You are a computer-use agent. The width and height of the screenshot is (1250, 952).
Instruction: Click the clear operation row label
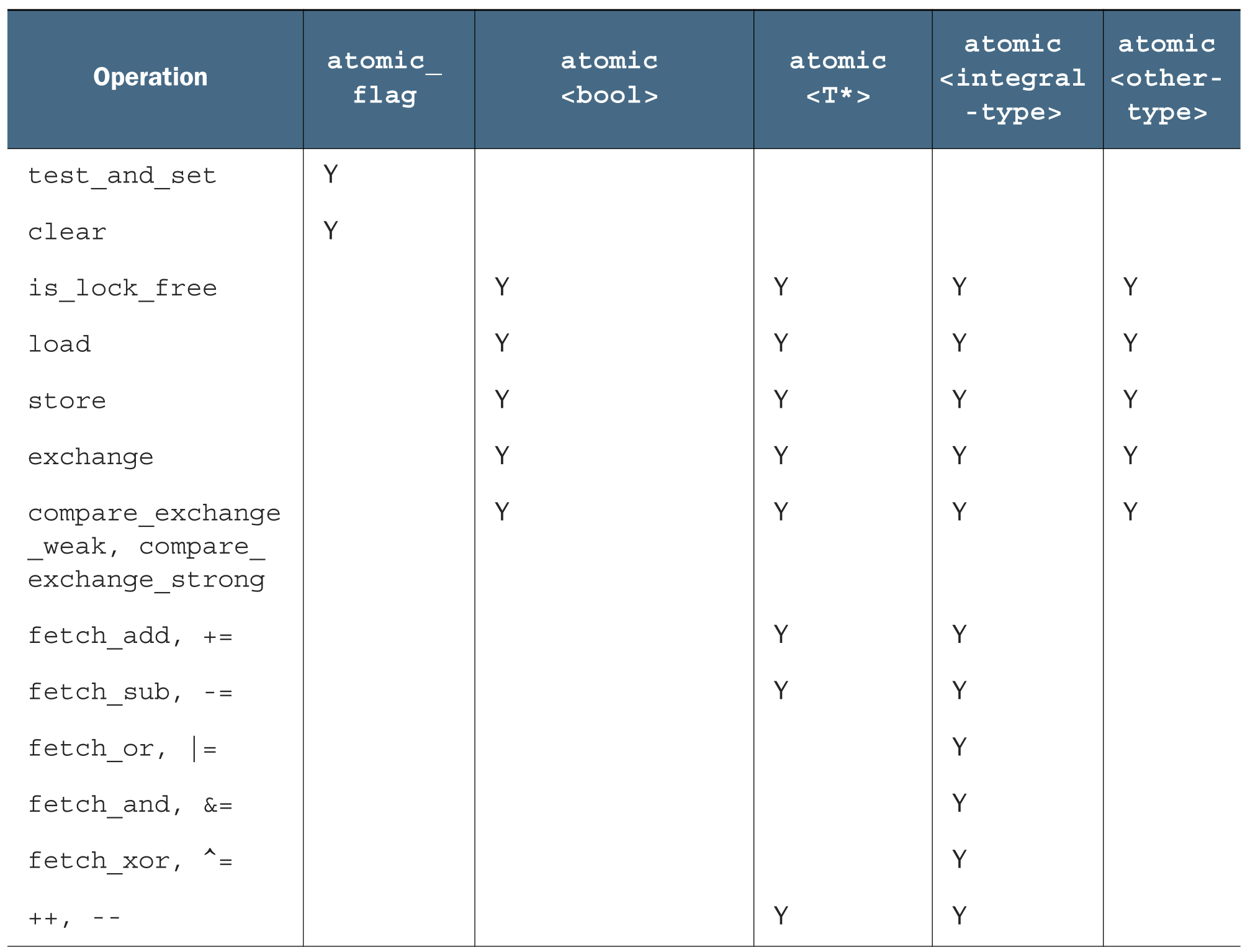67,232
